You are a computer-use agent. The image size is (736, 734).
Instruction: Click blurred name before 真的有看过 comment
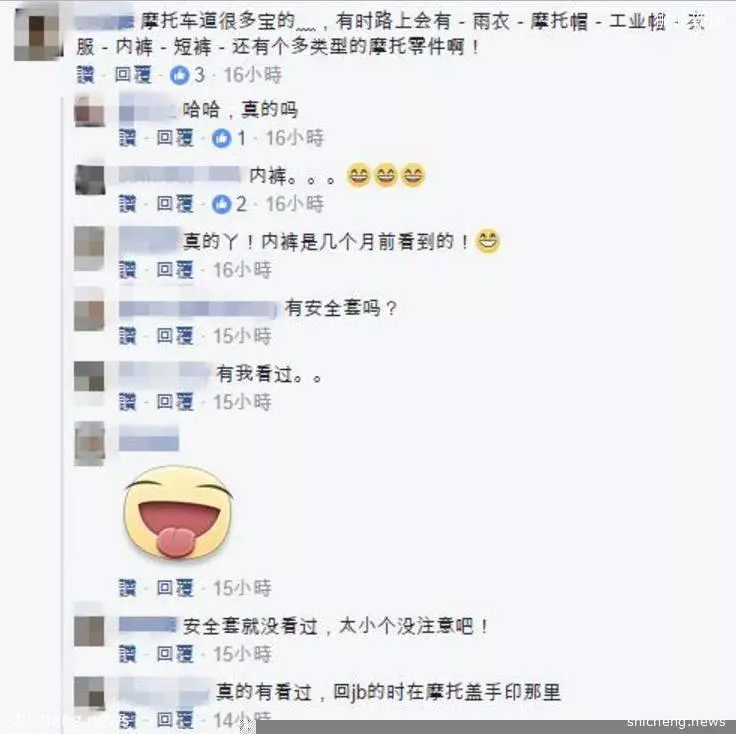point(164,692)
